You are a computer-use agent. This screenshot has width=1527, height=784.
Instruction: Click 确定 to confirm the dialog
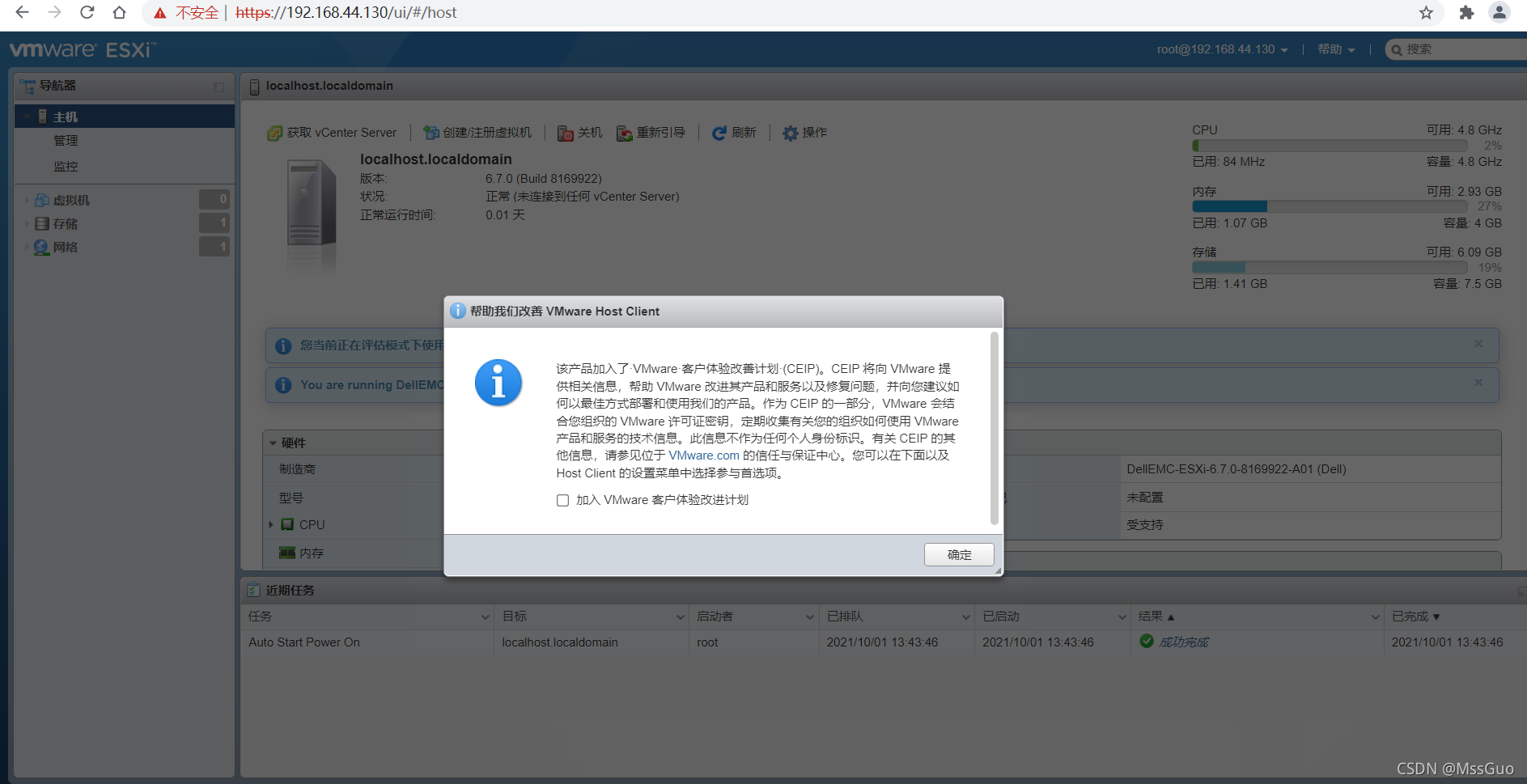[959, 554]
